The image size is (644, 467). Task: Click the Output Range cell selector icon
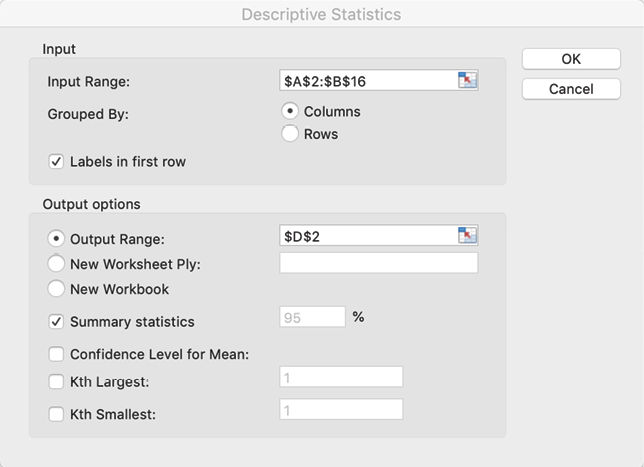pyautogui.click(x=467, y=236)
